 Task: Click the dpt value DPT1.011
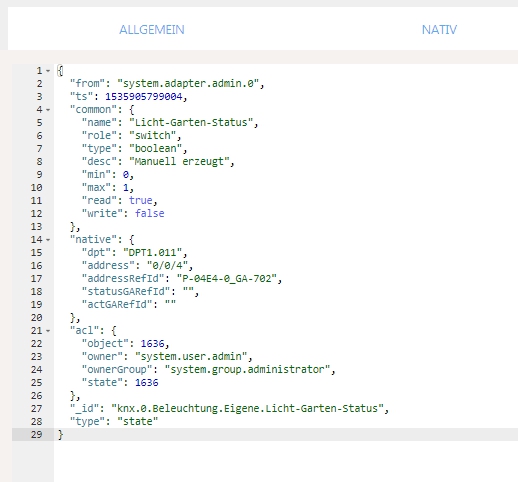point(153,252)
